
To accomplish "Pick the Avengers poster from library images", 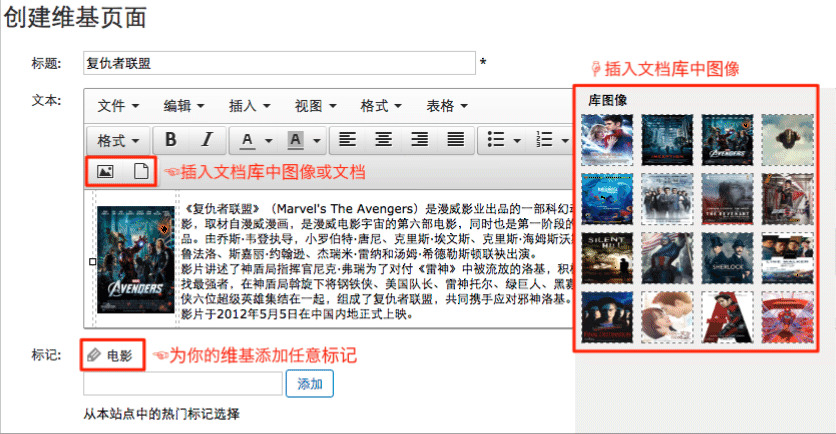I will pyautogui.click(x=727, y=140).
